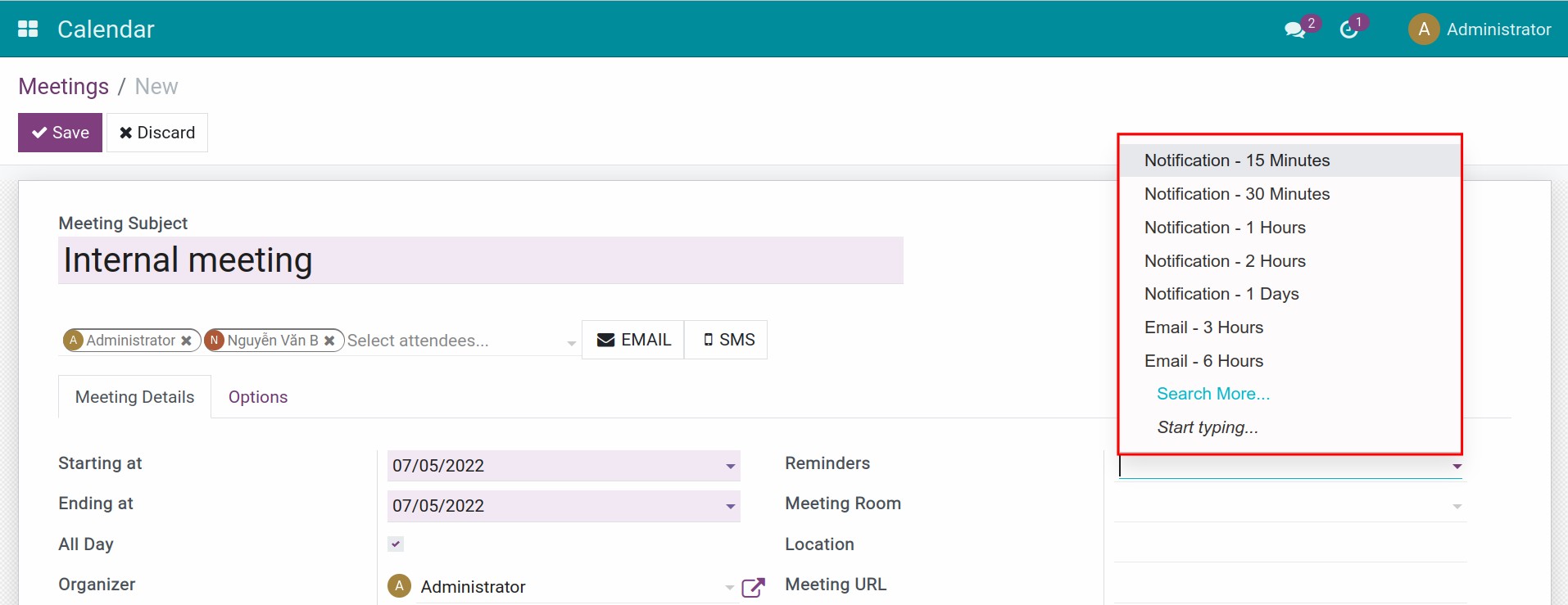Image resolution: width=1568 pixels, height=605 pixels.
Task: Remove Nguyễn Văn B attendee tag
Action: coord(329,341)
